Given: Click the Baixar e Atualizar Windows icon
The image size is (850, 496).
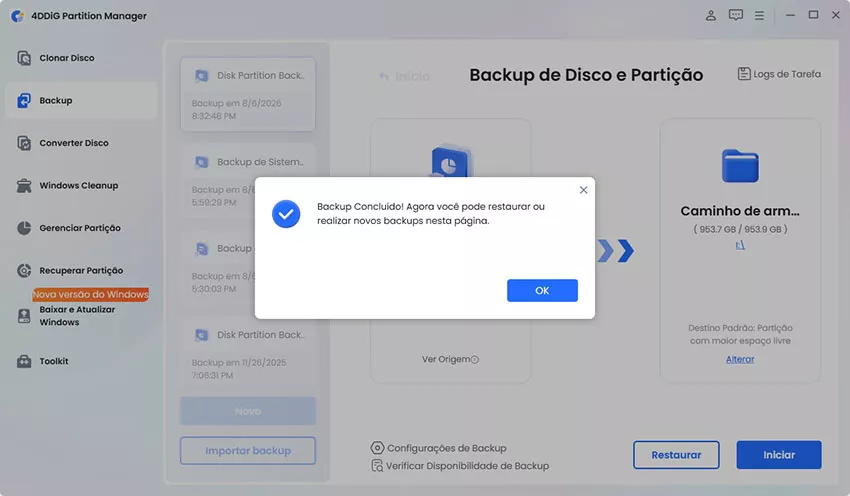Looking at the screenshot, I should tap(24, 316).
